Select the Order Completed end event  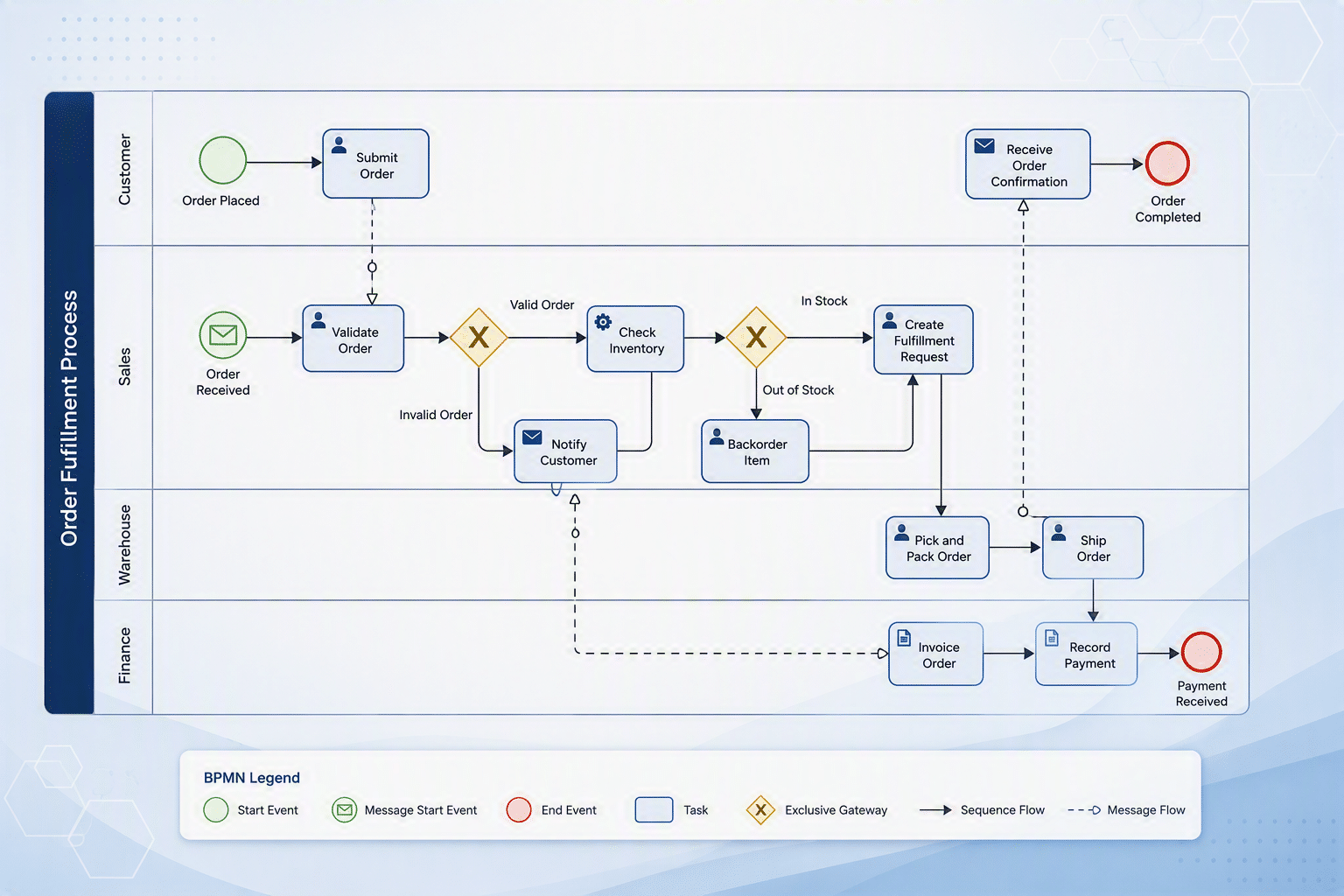click(x=1167, y=164)
